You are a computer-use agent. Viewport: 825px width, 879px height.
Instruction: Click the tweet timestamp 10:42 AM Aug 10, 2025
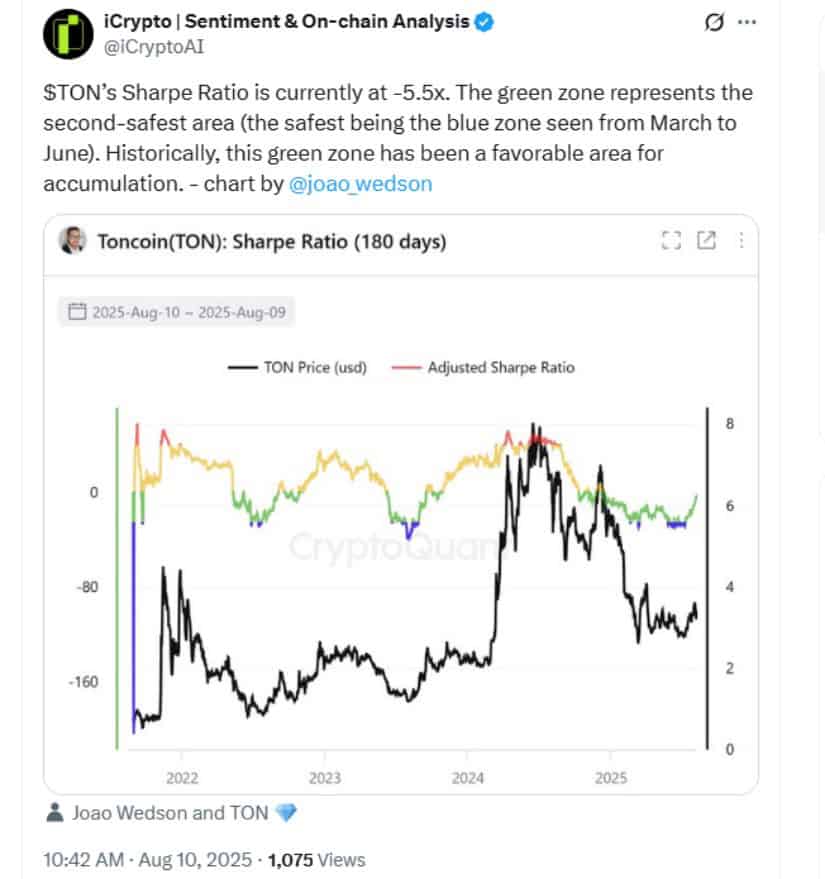pos(147,860)
